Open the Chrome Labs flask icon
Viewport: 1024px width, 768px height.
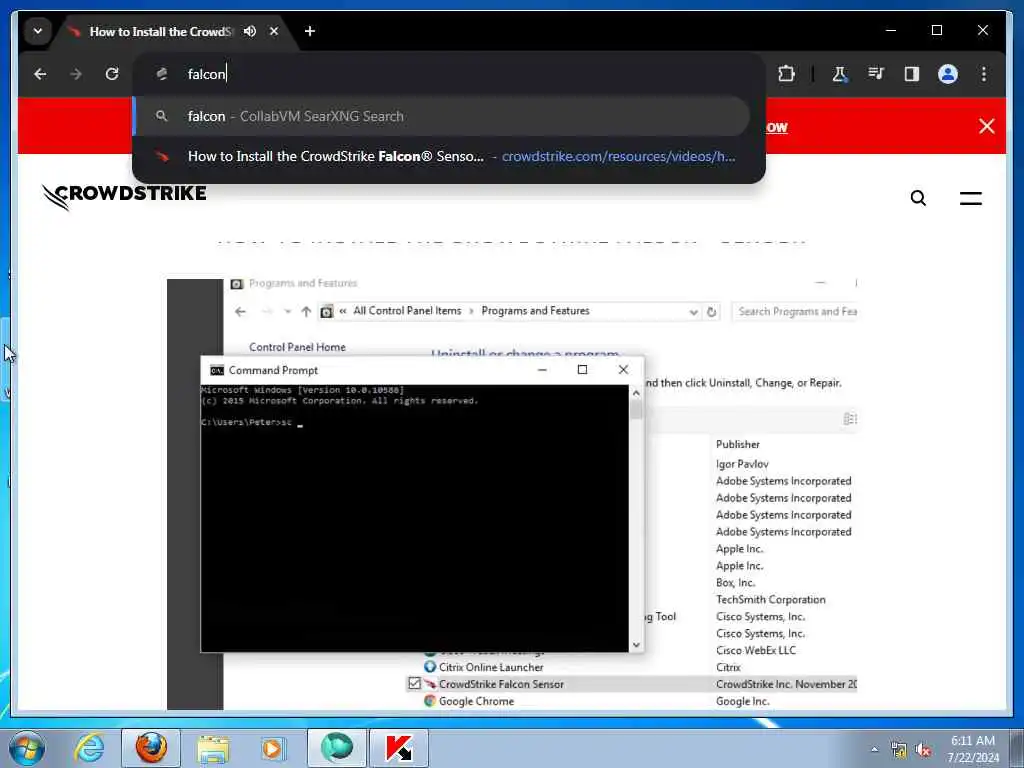[x=839, y=74]
